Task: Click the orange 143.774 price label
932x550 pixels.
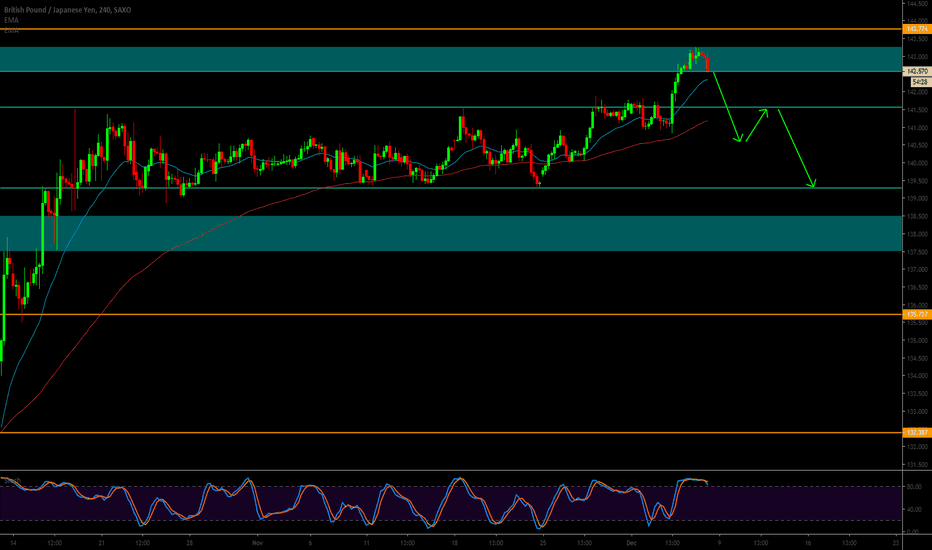Action: (916, 30)
